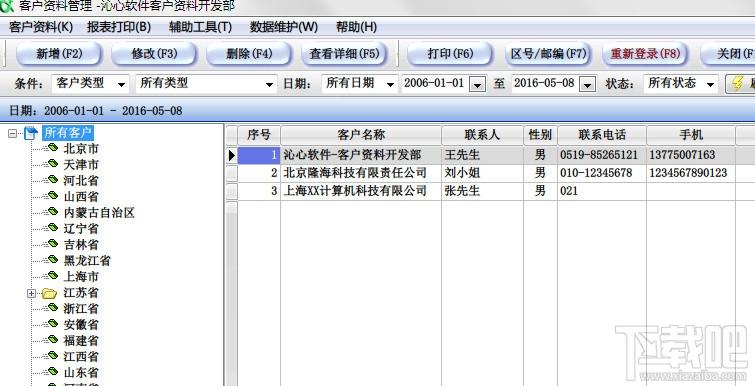Image resolution: width=755 pixels, height=386 pixels.
Task: Open the 客户类型 condition dropdown
Action: point(121,85)
